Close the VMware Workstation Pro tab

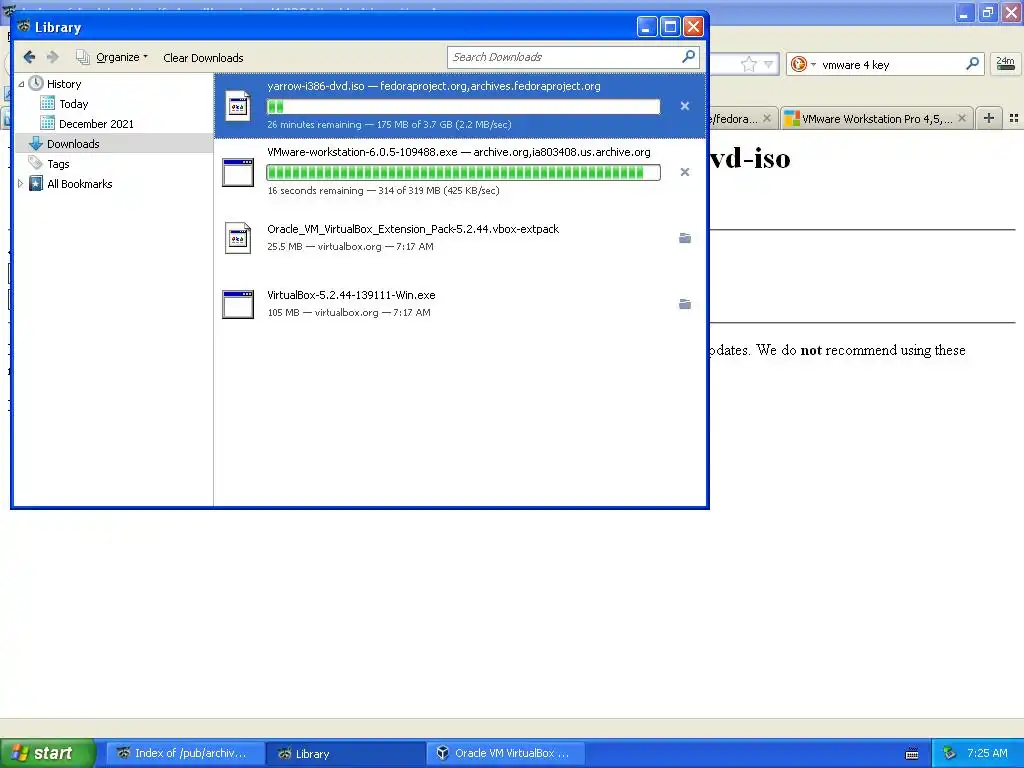click(962, 118)
